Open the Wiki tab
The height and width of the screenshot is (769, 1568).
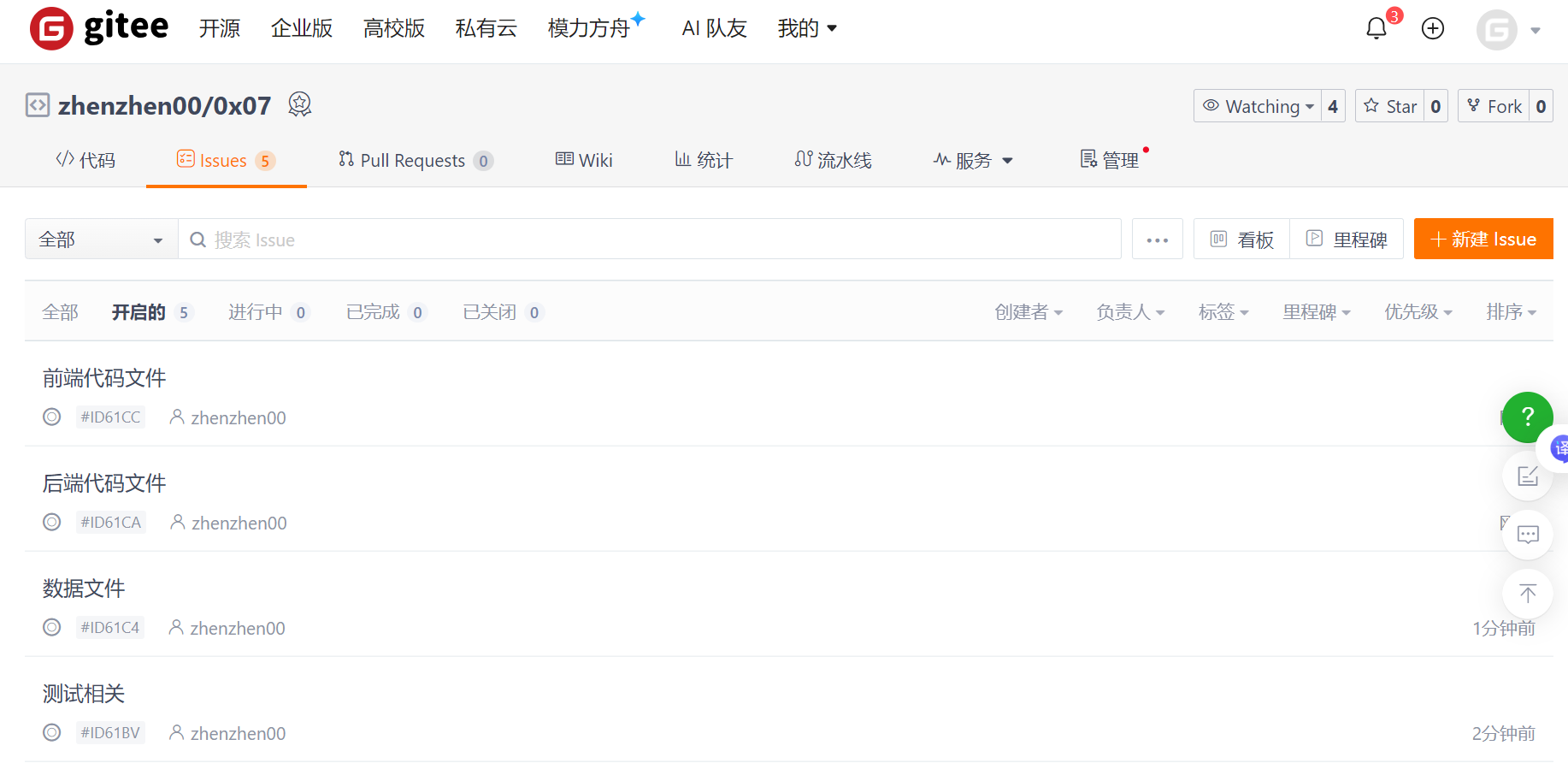click(x=584, y=160)
